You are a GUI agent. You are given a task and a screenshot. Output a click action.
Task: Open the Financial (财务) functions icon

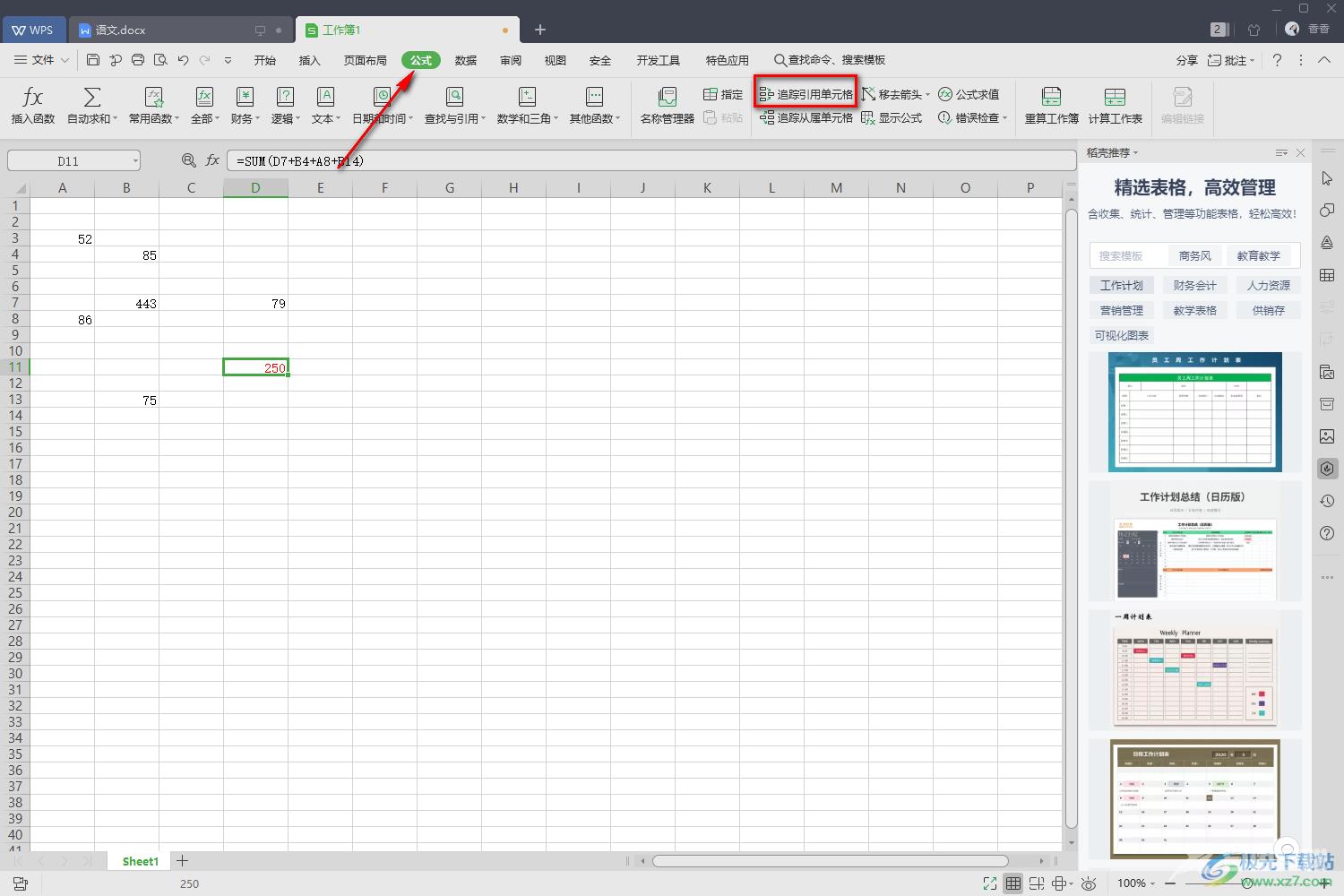click(x=245, y=97)
